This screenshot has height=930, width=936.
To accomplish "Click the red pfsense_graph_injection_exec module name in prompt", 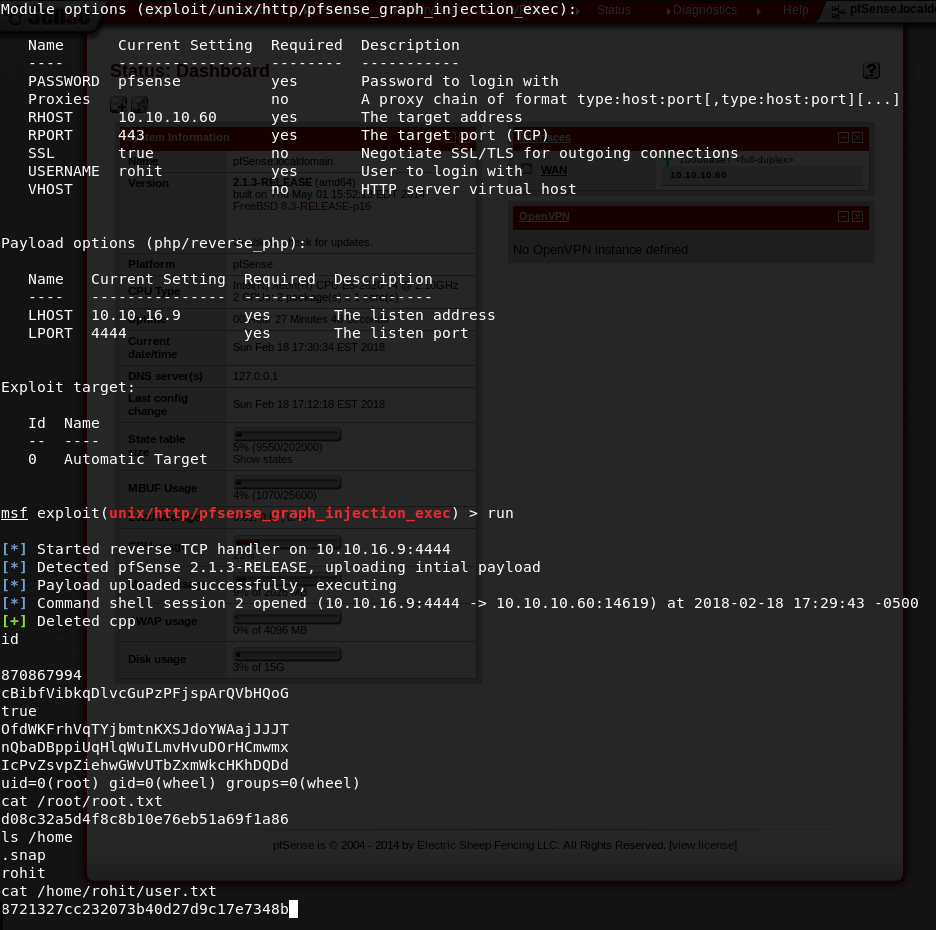I will (279, 513).
